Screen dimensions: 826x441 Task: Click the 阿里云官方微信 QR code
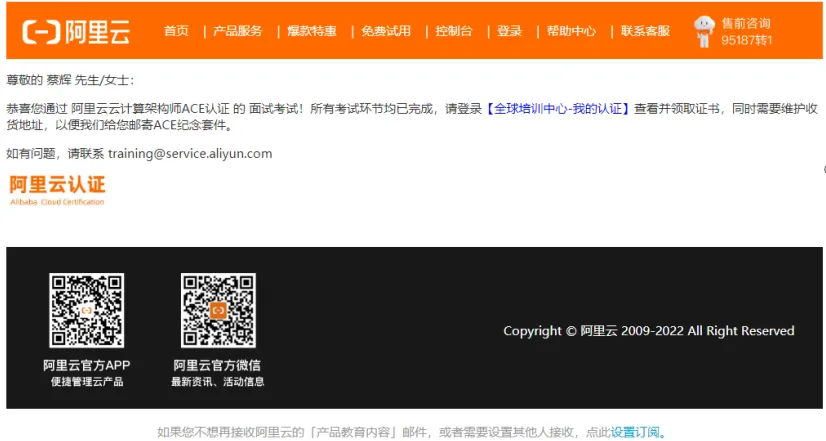click(218, 310)
